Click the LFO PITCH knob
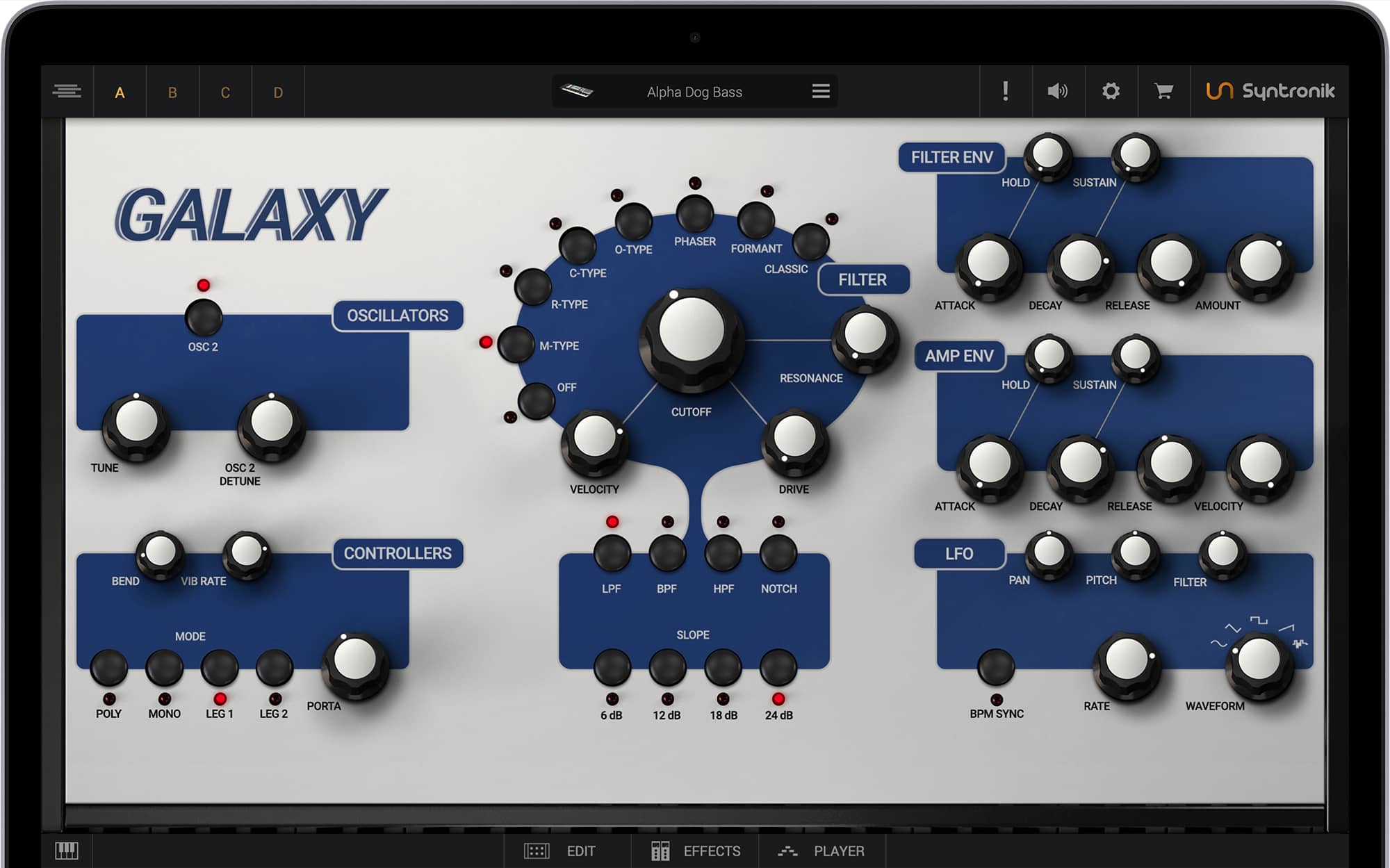 point(1136,554)
